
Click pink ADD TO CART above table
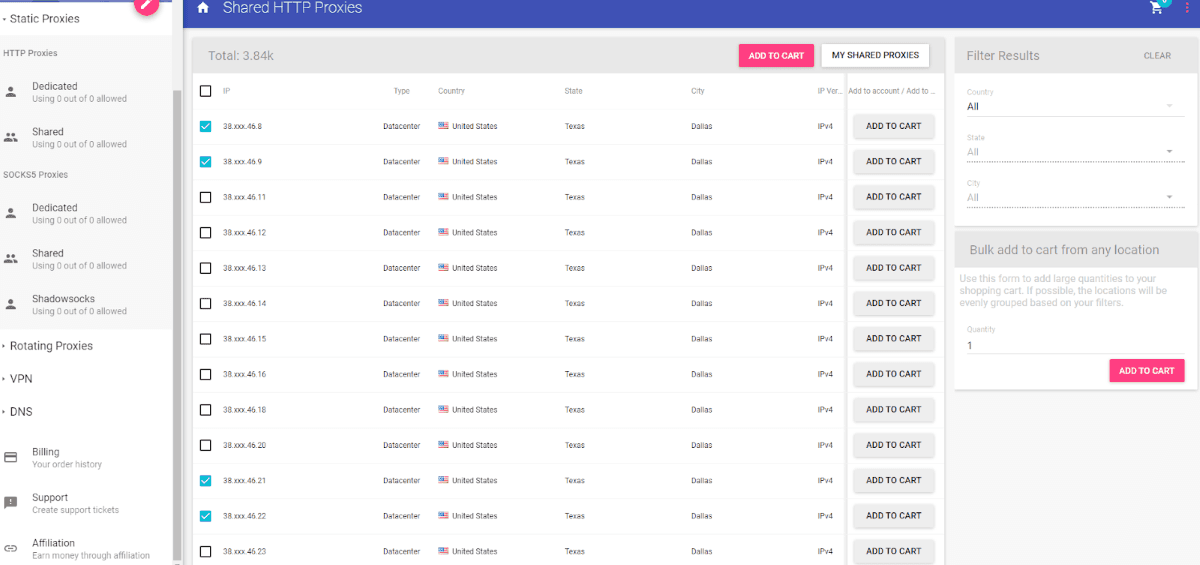776,56
